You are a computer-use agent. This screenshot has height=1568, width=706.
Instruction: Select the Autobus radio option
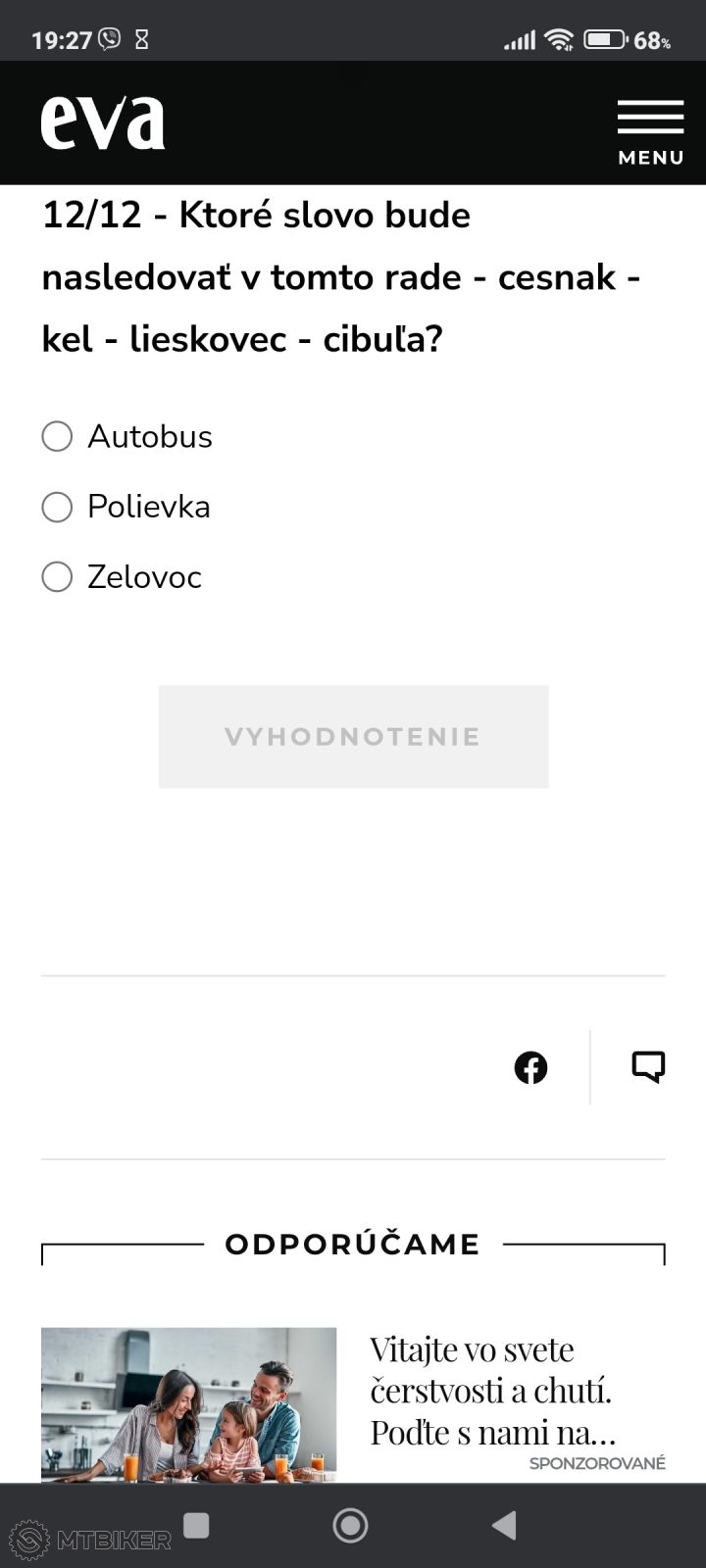[x=57, y=436]
